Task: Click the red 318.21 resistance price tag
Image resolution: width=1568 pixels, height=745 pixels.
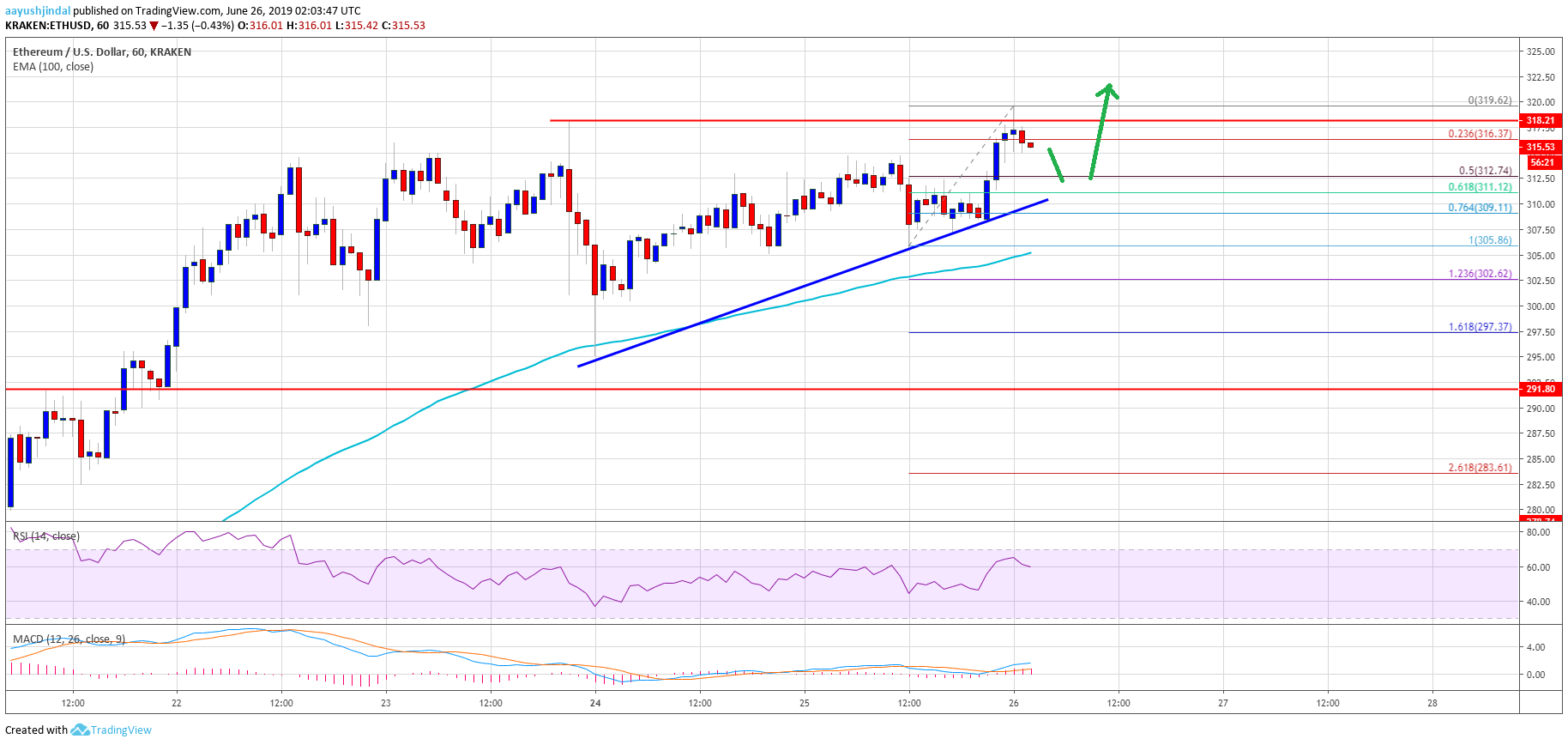Action: [1541, 121]
